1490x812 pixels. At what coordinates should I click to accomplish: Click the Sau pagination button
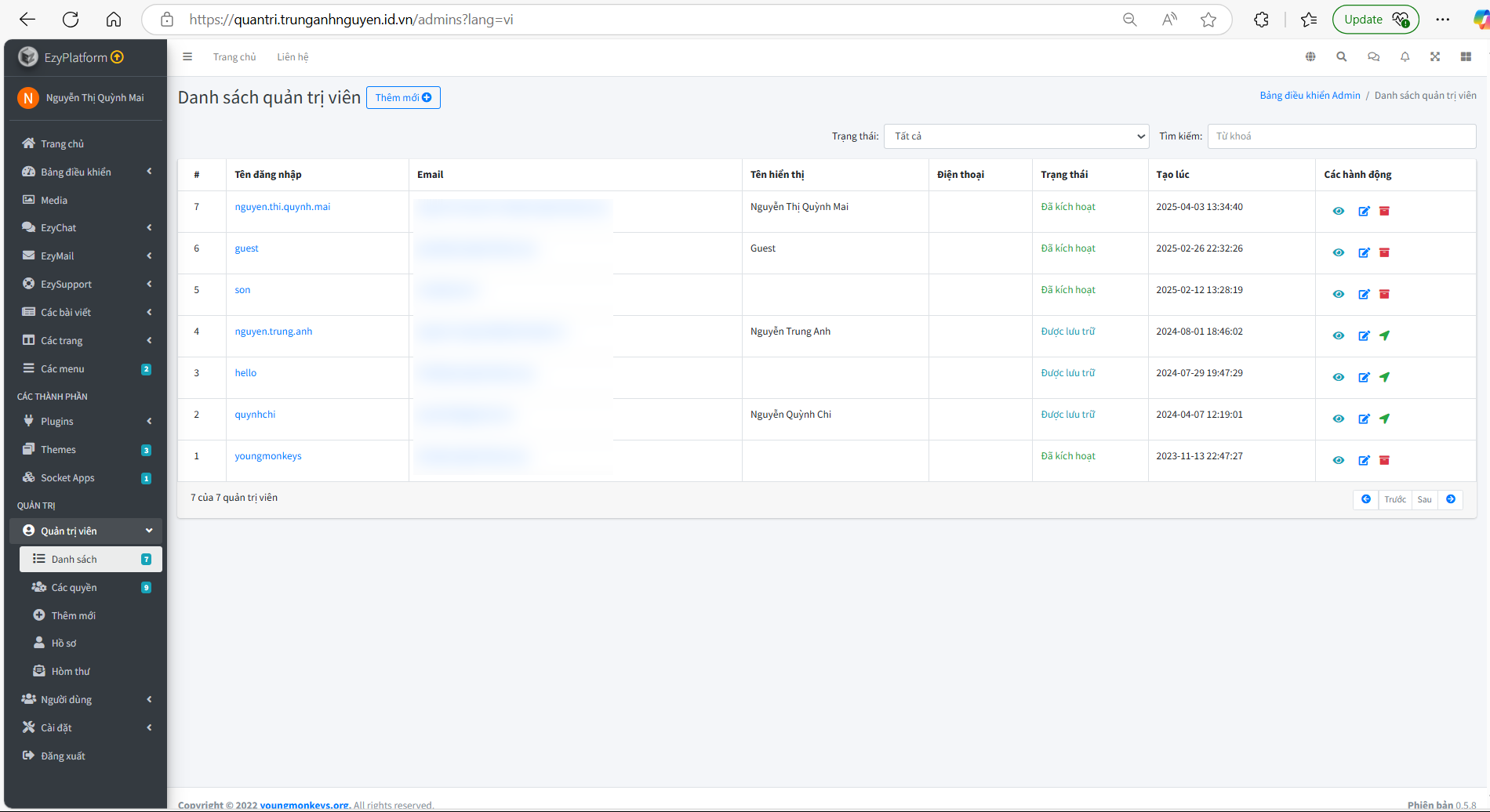pyautogui.click(x=1425, y=499)
